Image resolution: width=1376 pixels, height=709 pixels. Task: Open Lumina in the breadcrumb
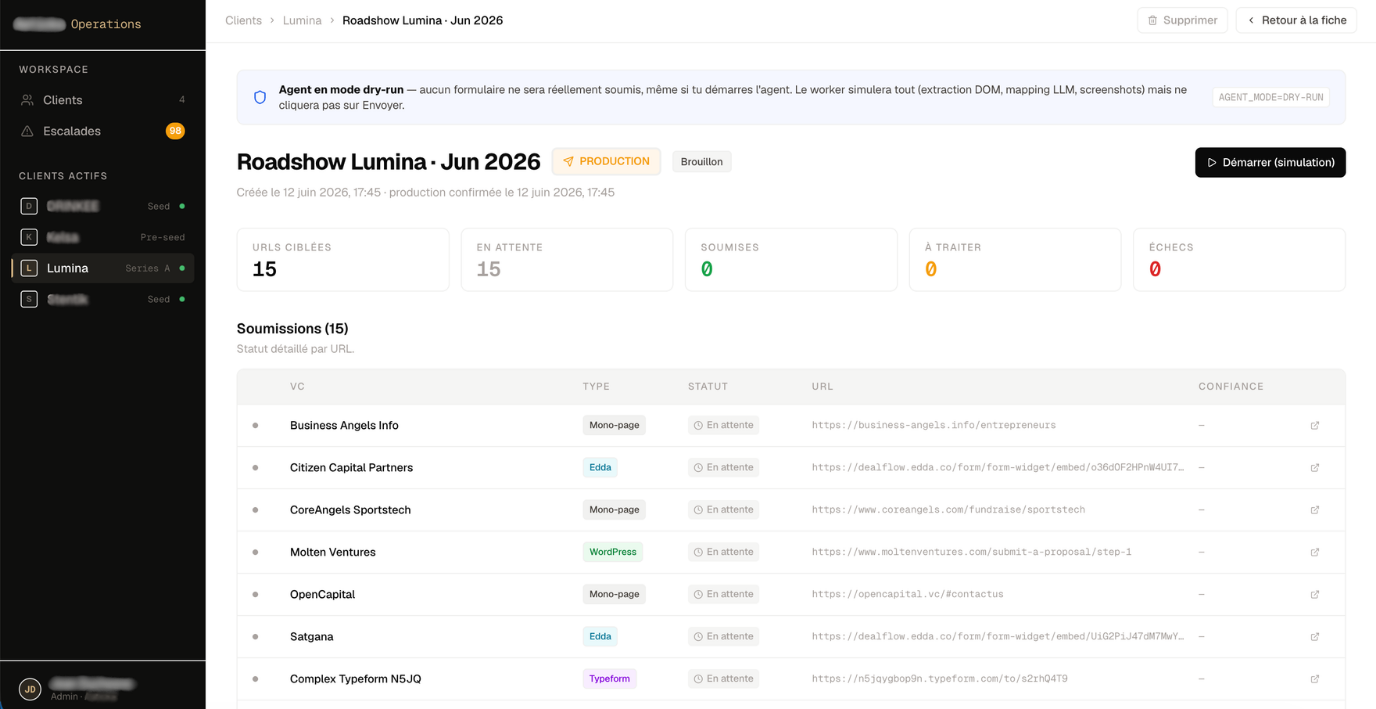pos(302,20)
